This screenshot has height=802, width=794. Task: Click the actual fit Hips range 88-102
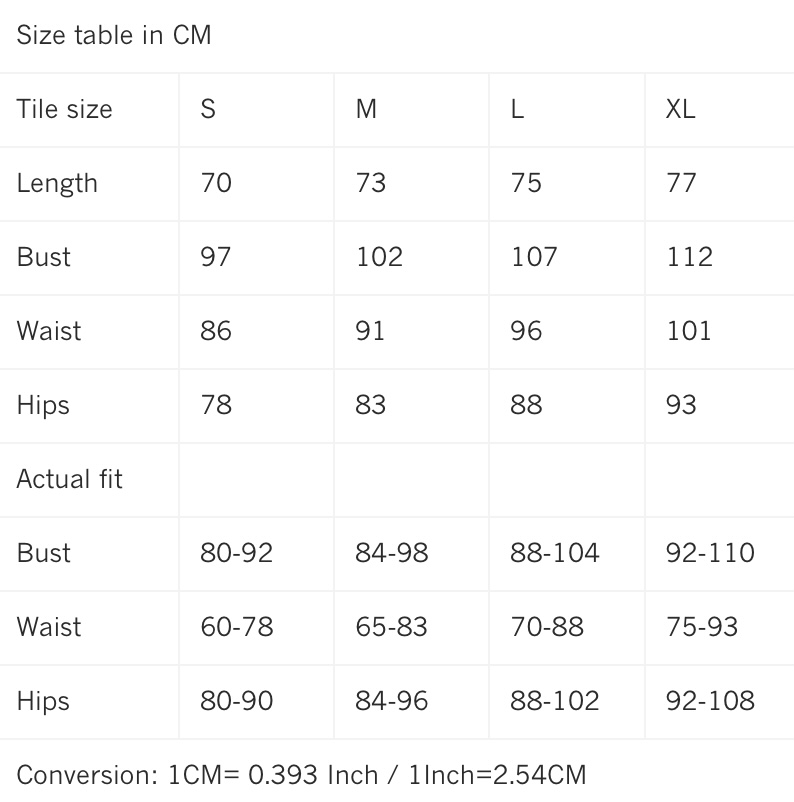(x=554, y=701)
